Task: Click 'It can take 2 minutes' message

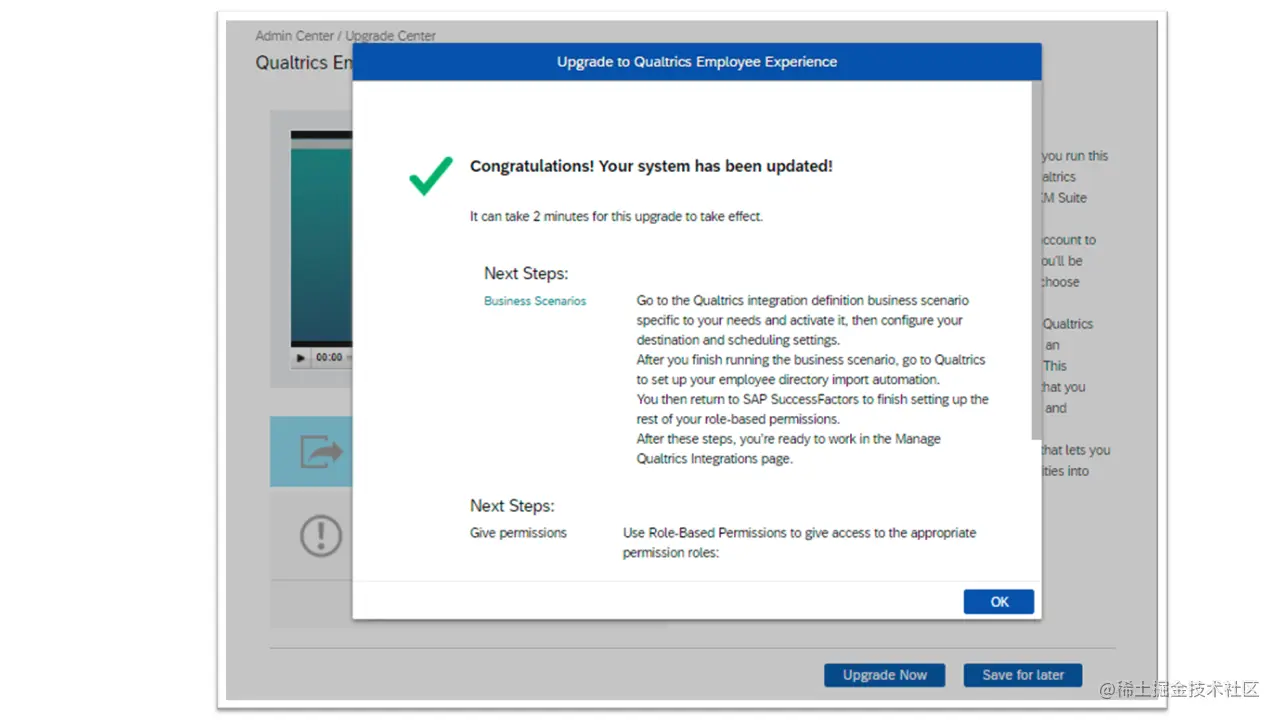Action: [616, 216]
